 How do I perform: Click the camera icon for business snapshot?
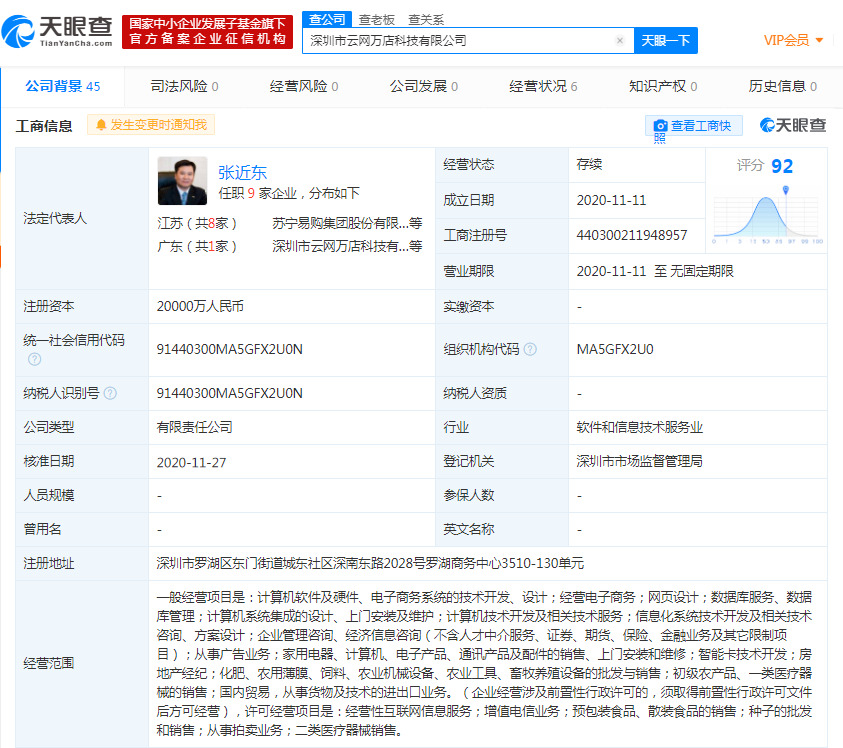point(660,126)
